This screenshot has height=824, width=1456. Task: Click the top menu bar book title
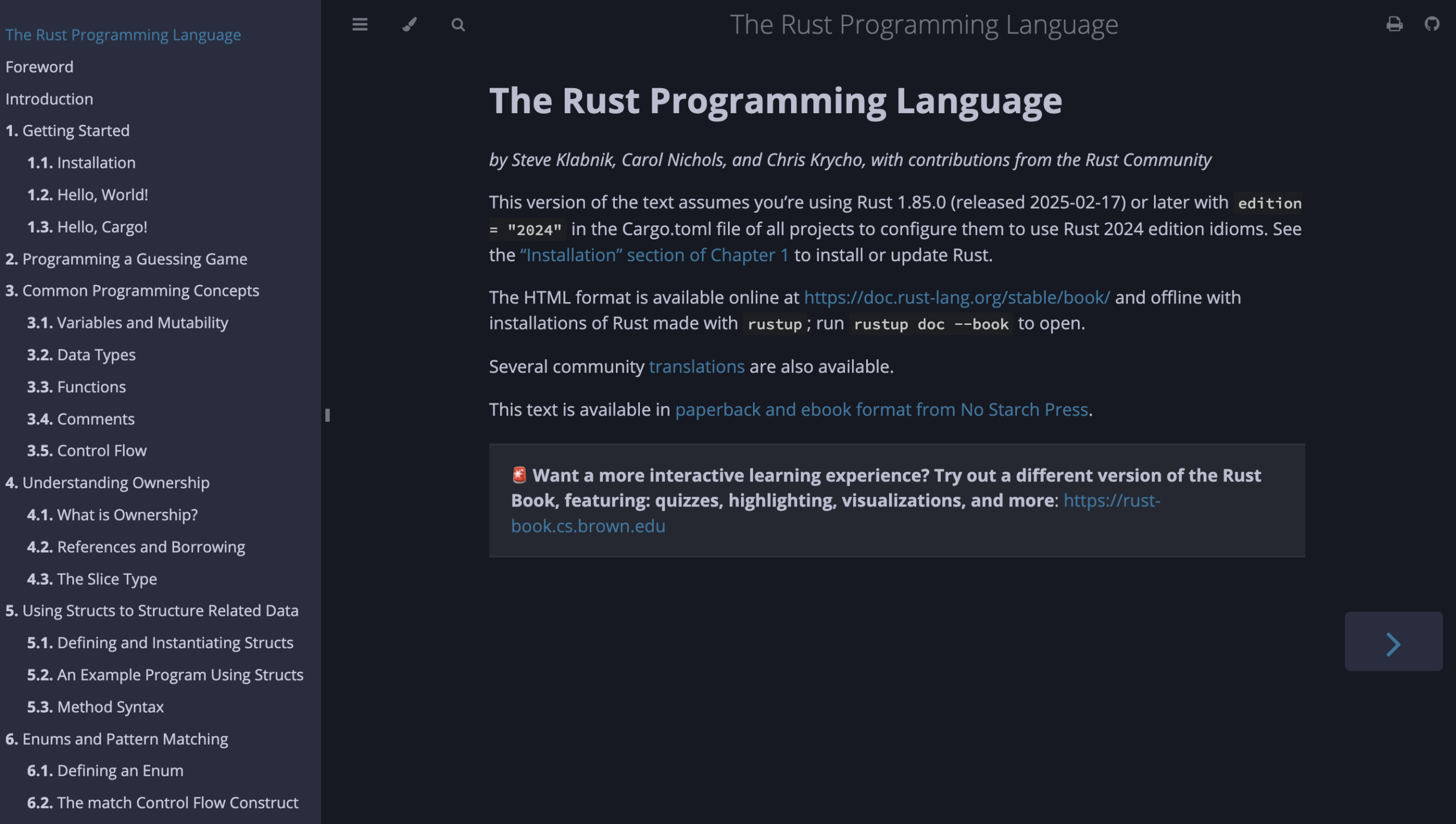(924, 24)
